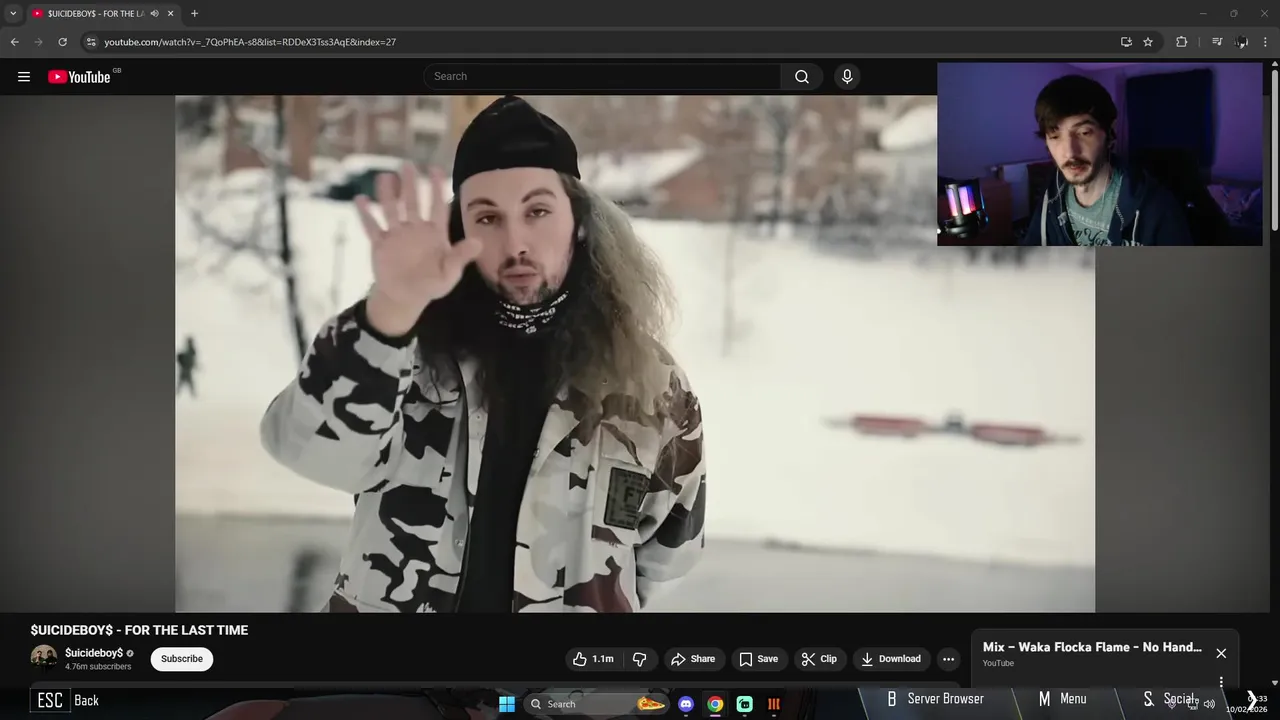
Task: Open a new browser tab
Action: [194, 13]
